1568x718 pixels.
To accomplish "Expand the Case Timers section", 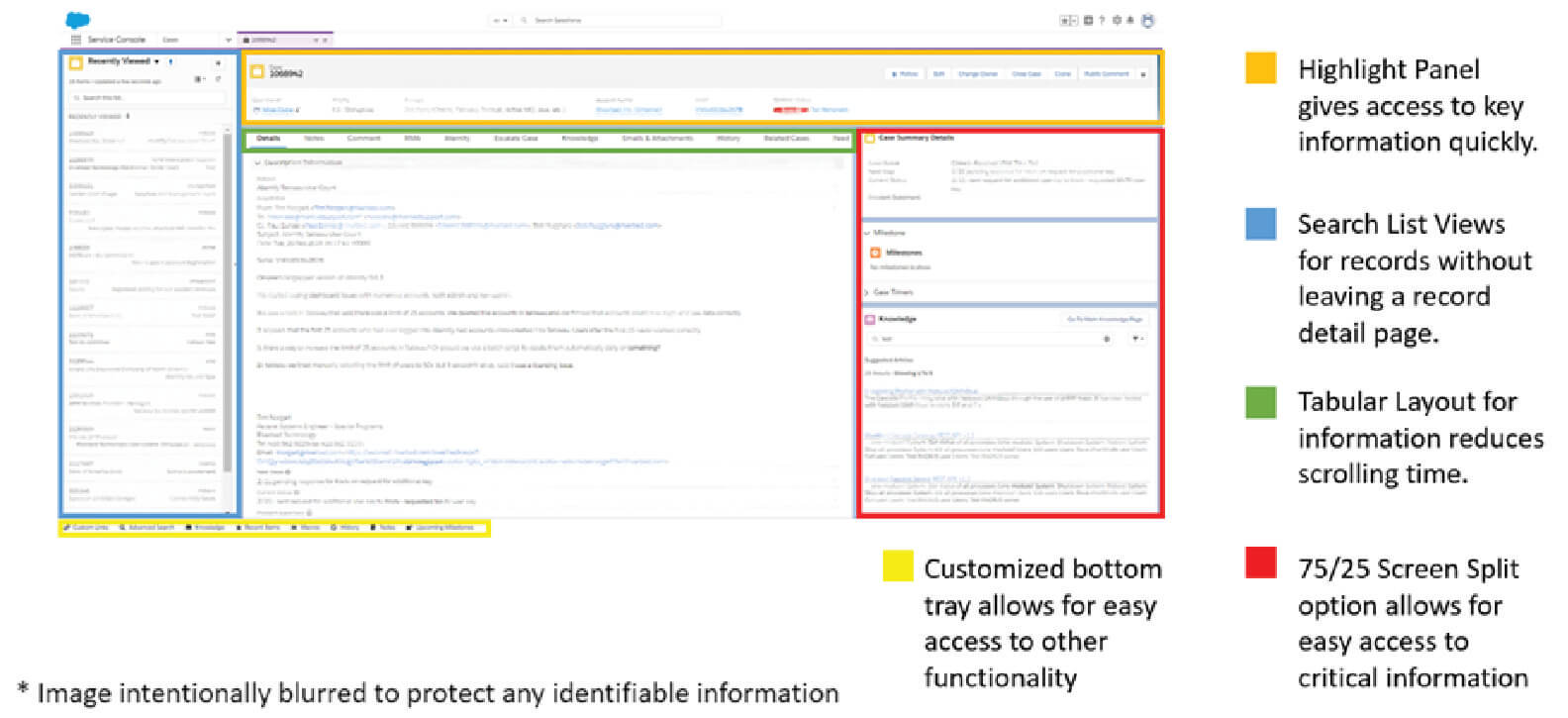I will point(868,292).
